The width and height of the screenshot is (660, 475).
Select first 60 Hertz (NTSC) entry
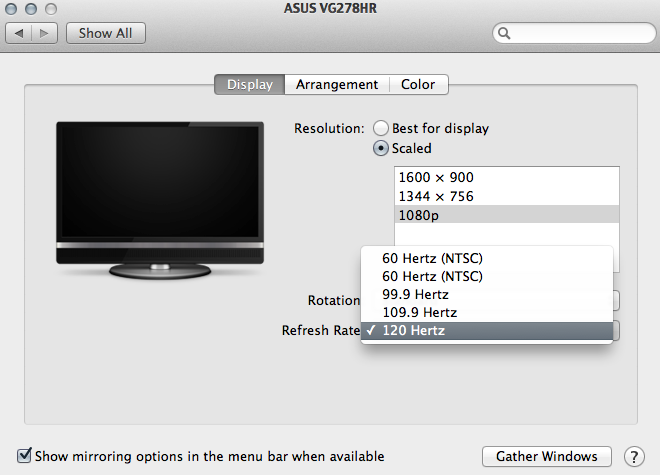487,258
